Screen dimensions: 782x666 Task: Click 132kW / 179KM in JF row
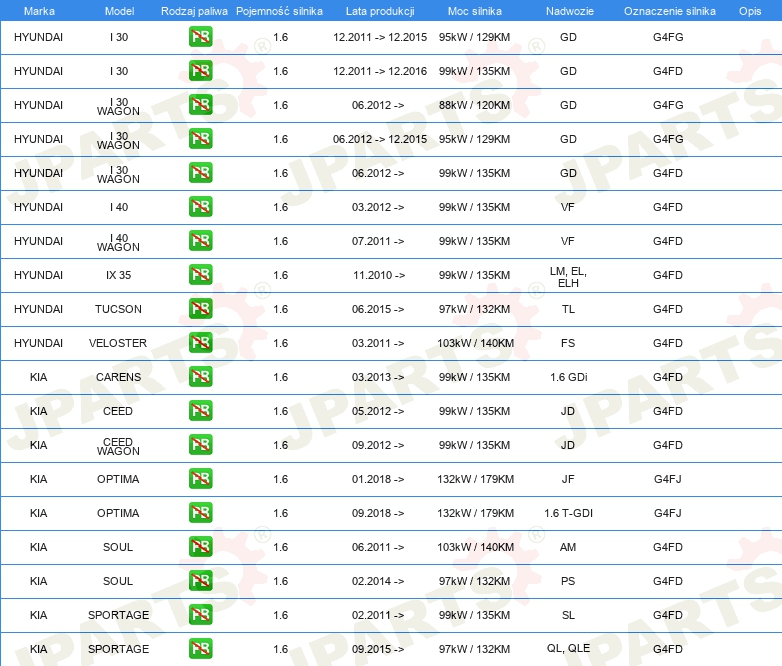point(475,479)
